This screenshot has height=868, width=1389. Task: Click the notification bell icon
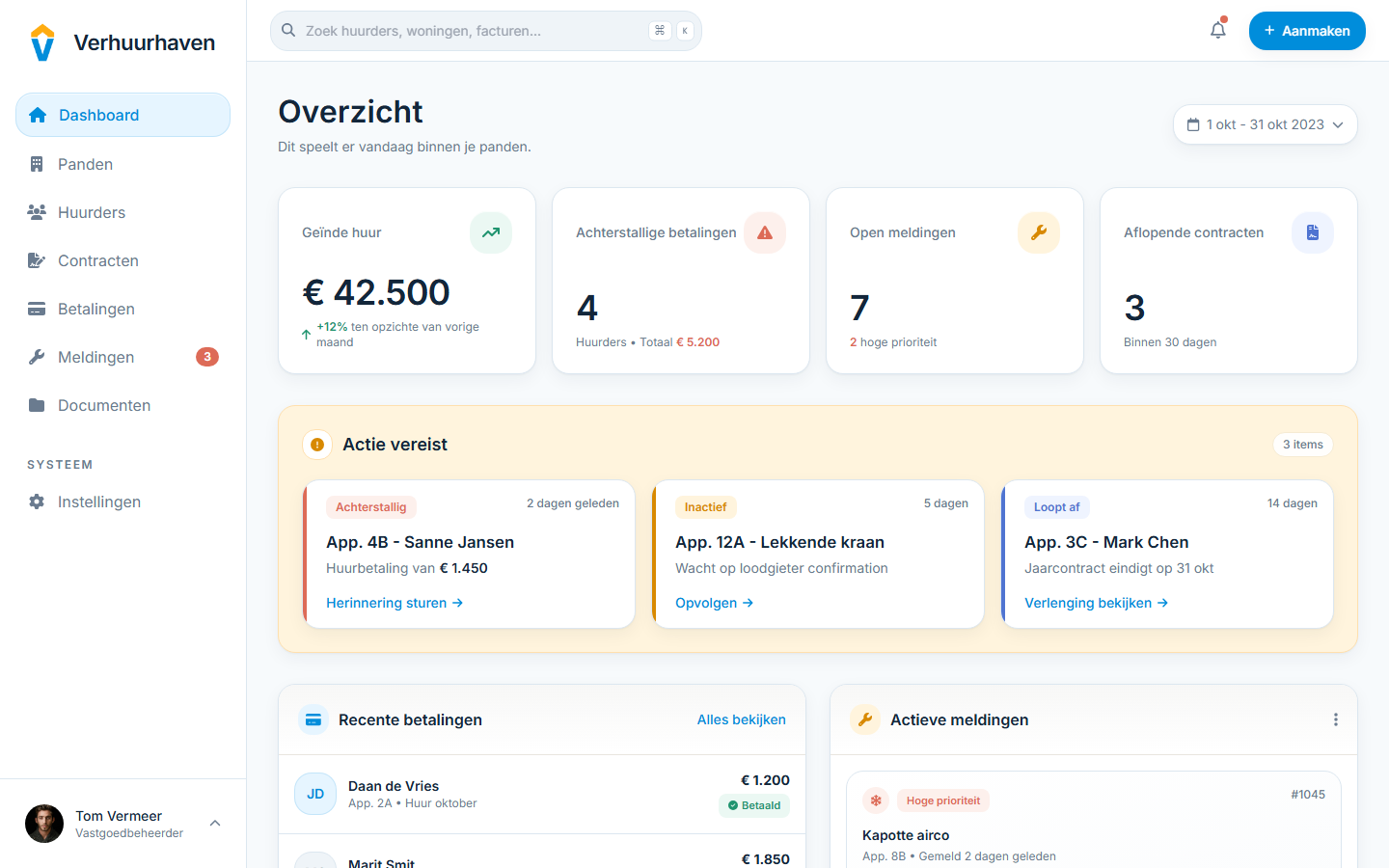click(x=1217, y=30)
